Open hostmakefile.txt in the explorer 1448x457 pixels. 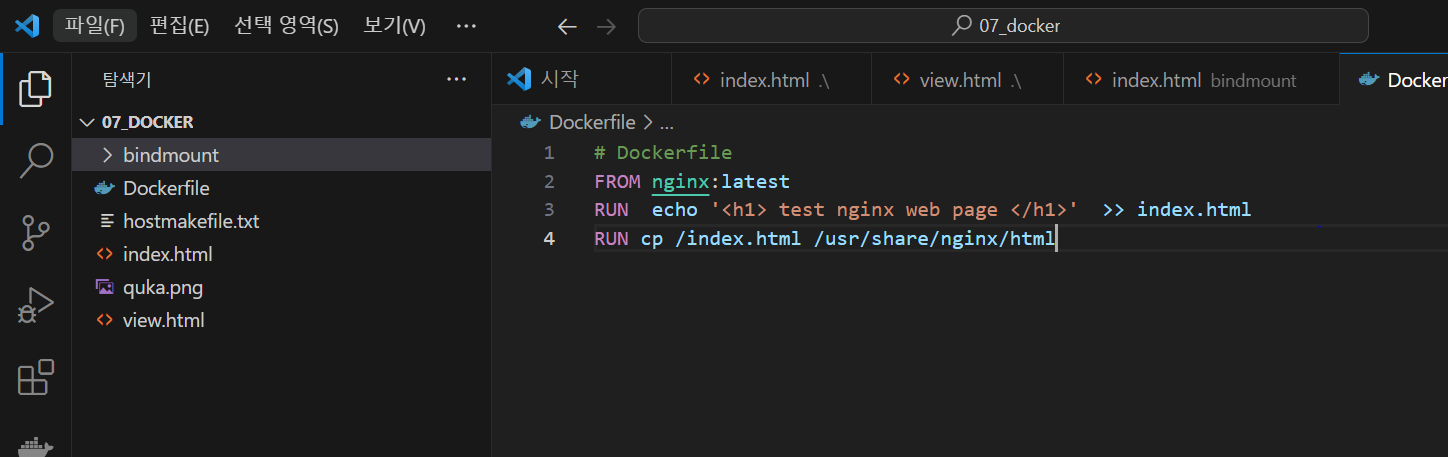pos(281,221)
